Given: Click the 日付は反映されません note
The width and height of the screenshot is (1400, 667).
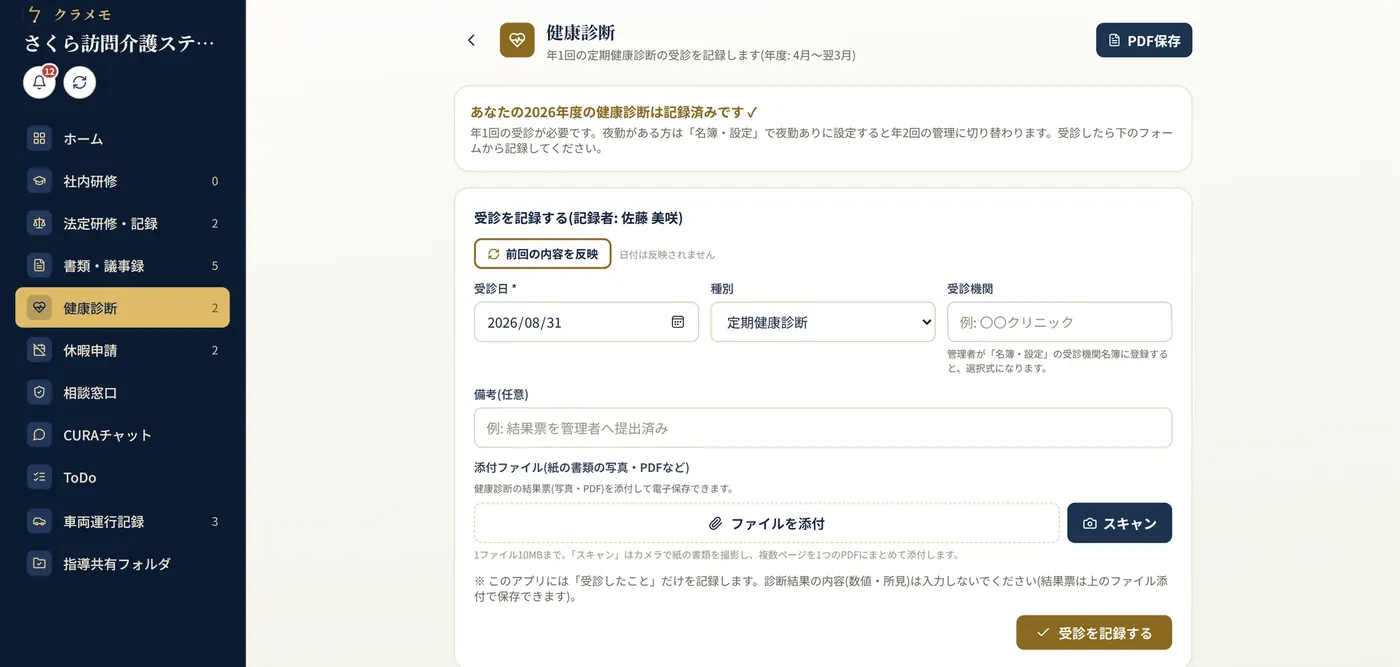Looking at the screenshot, I should coord(667,255).
